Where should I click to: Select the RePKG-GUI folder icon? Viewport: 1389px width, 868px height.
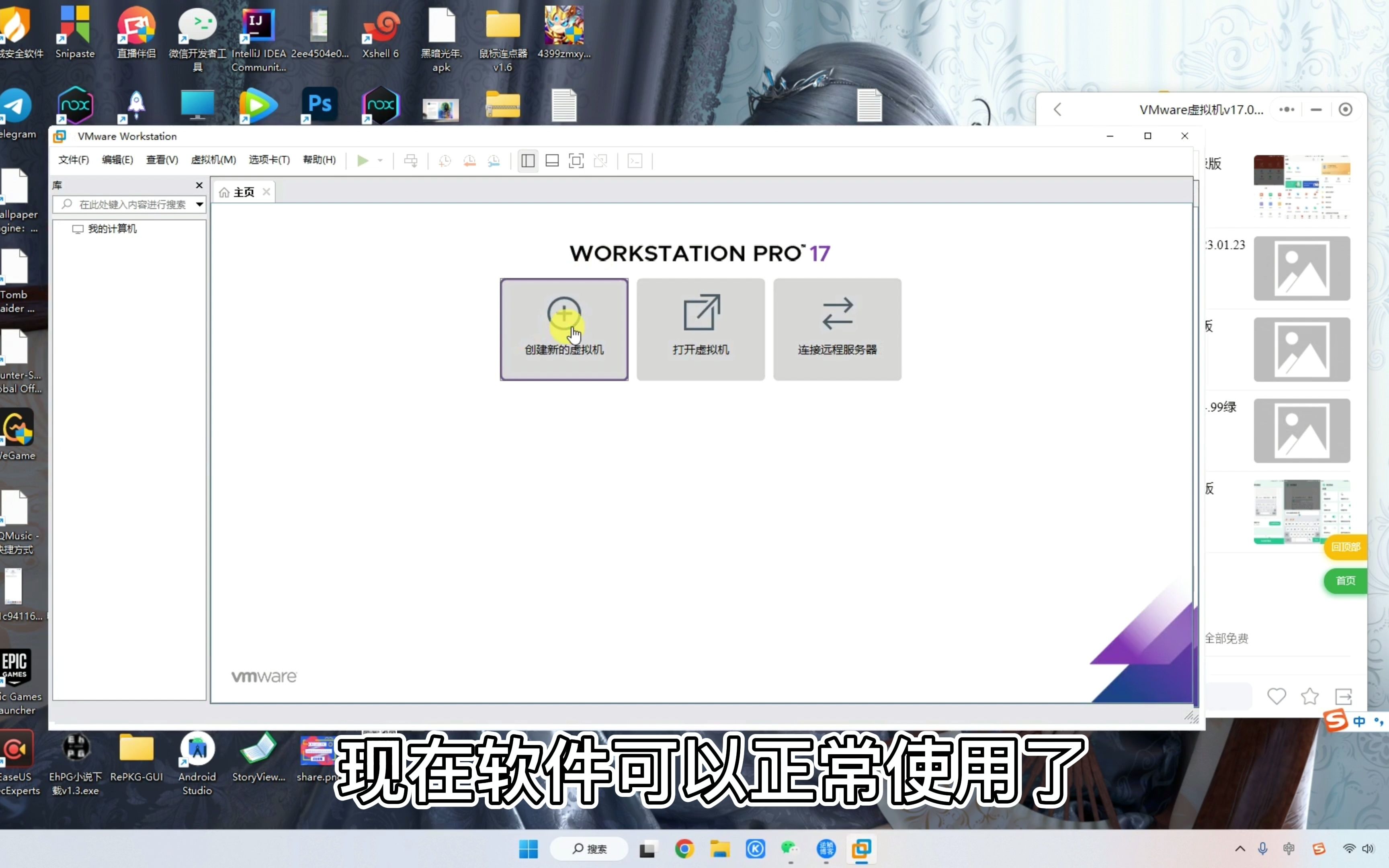[137, 758]
